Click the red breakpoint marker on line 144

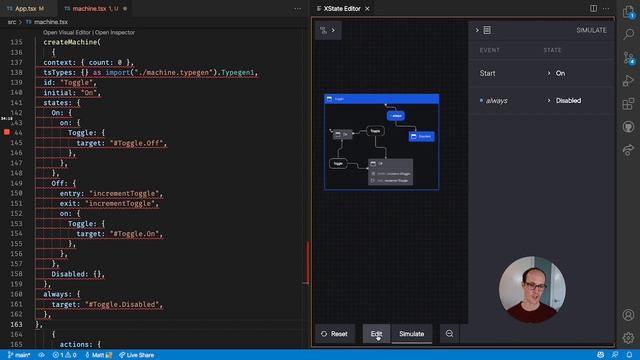(x=7, y=132)
